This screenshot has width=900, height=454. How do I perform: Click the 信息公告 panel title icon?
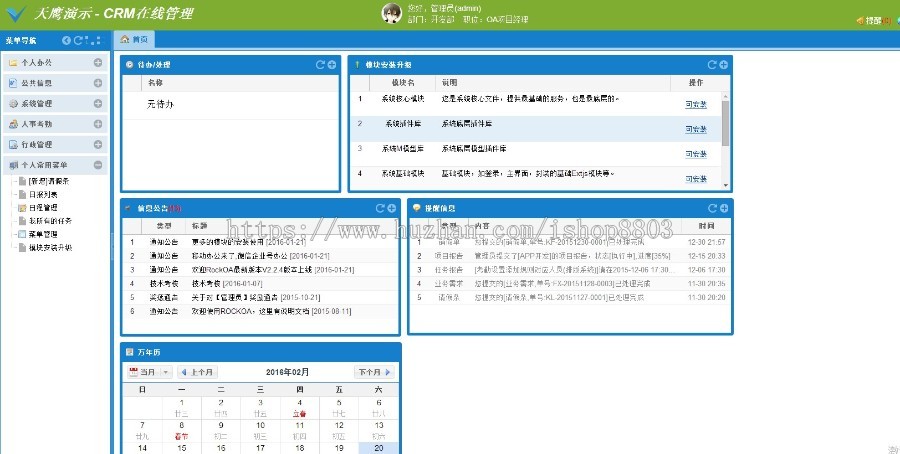coord(129,208)
